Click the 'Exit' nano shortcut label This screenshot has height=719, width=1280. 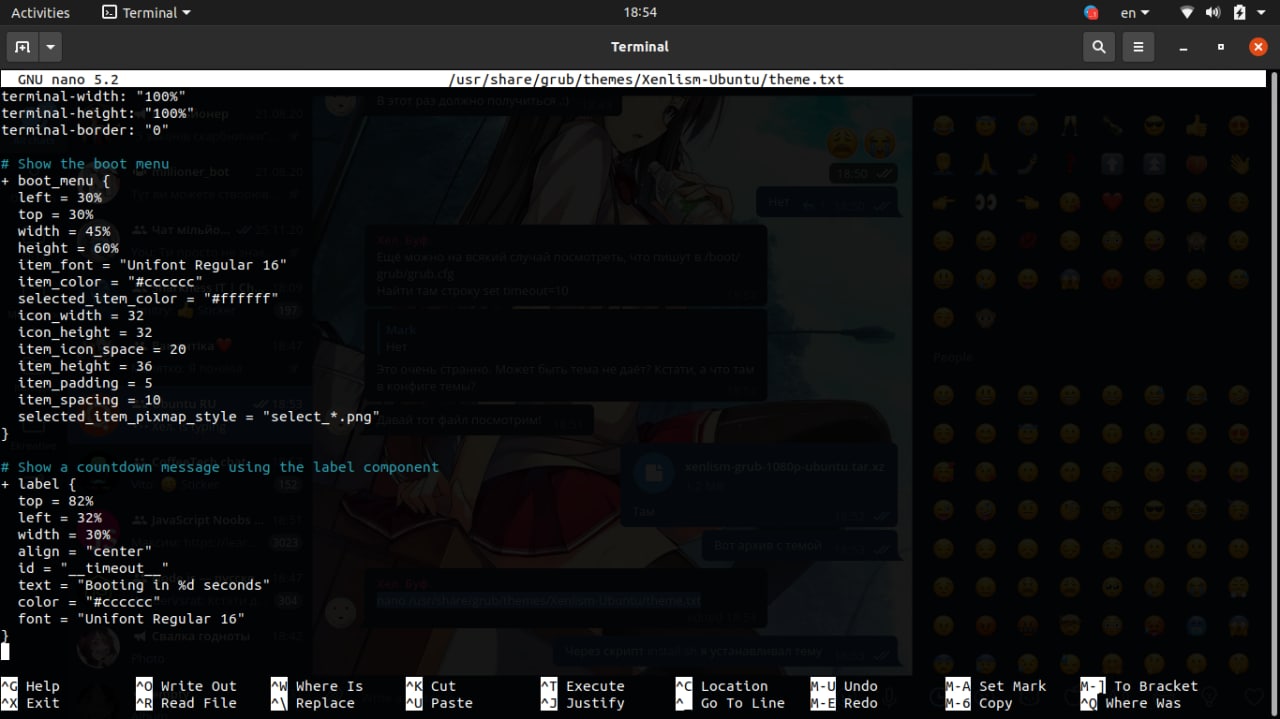point(43,703)
